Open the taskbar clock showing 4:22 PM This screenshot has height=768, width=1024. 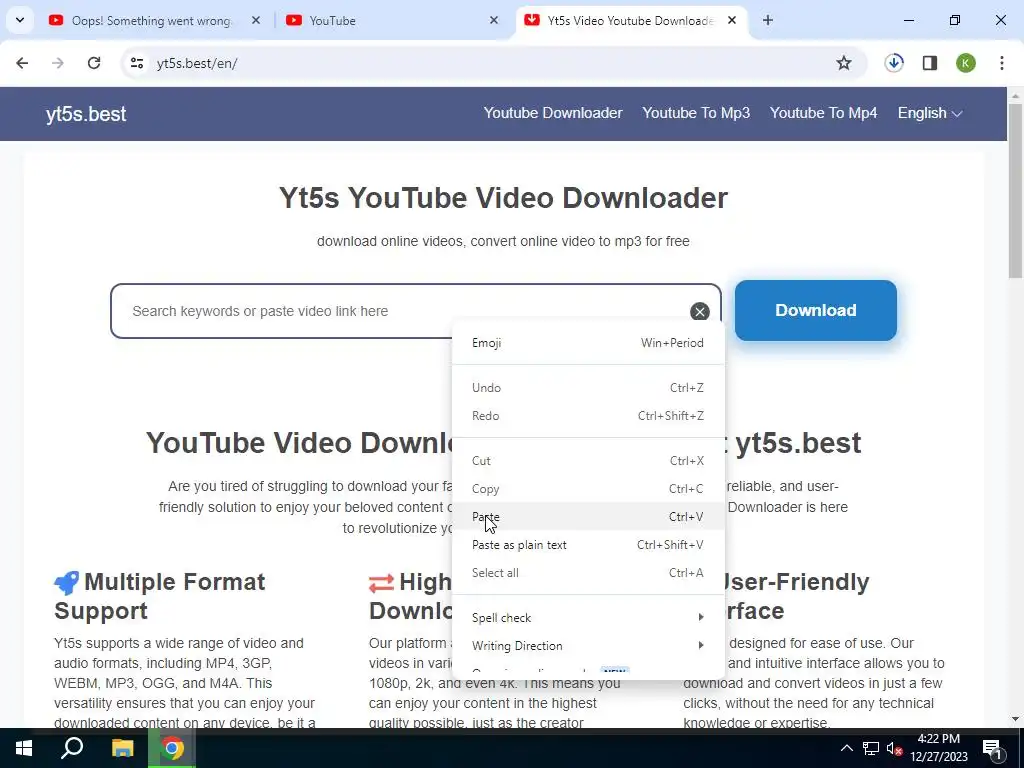click(938, 748)
